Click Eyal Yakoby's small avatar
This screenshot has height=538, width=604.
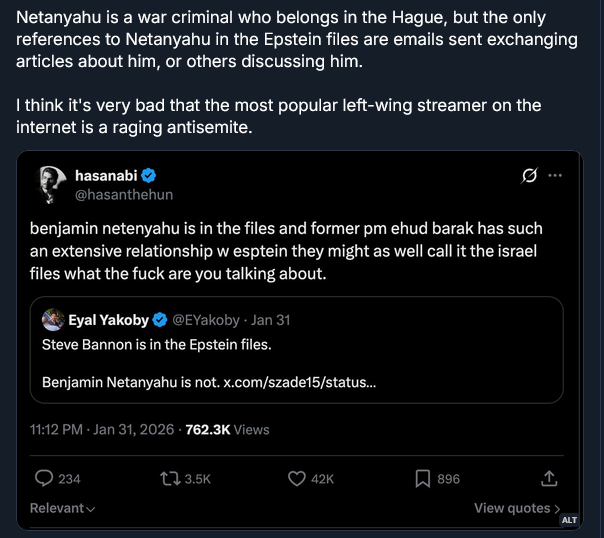click(x=53, y=320)
